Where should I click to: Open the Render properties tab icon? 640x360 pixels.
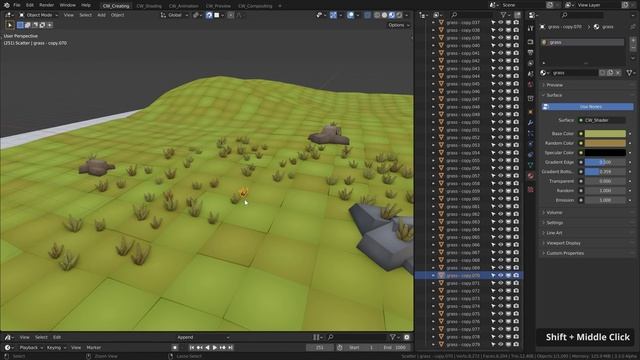pyautogui.click(x=531, y=42)
